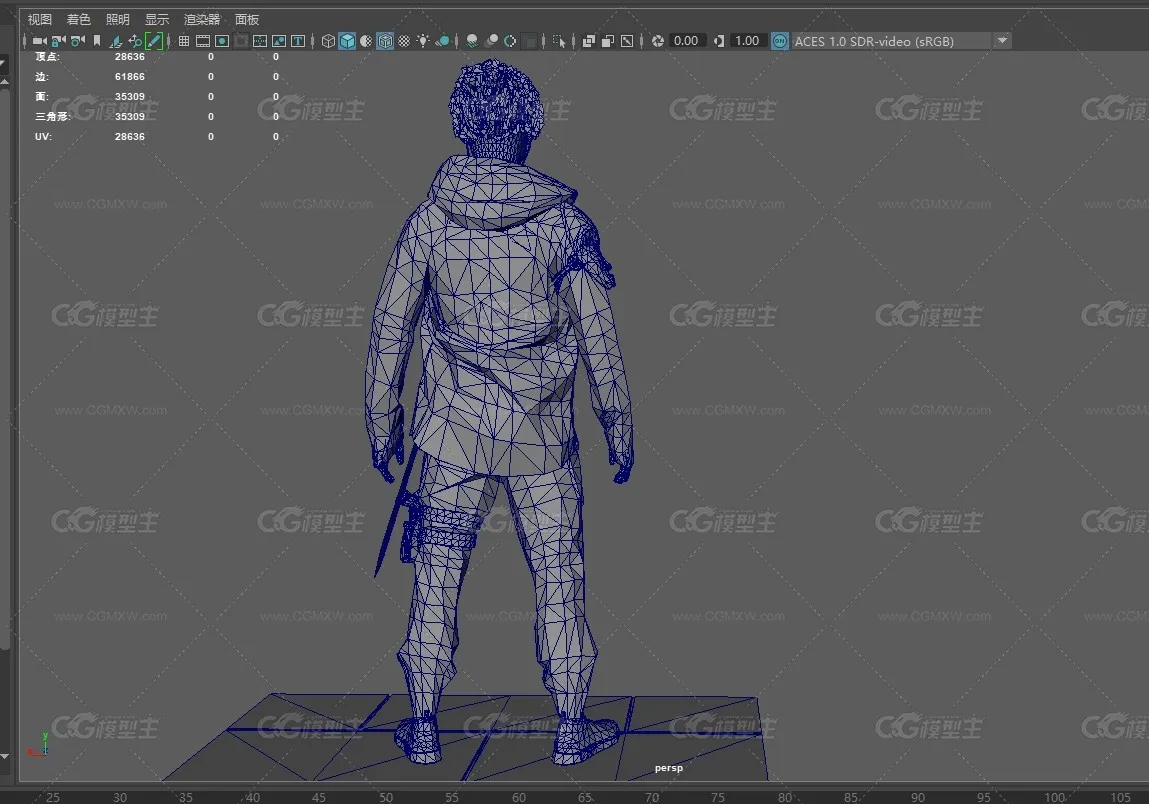Click the edge count value 61866
The height and width of the screenshot is (804, 1149).
130,76
